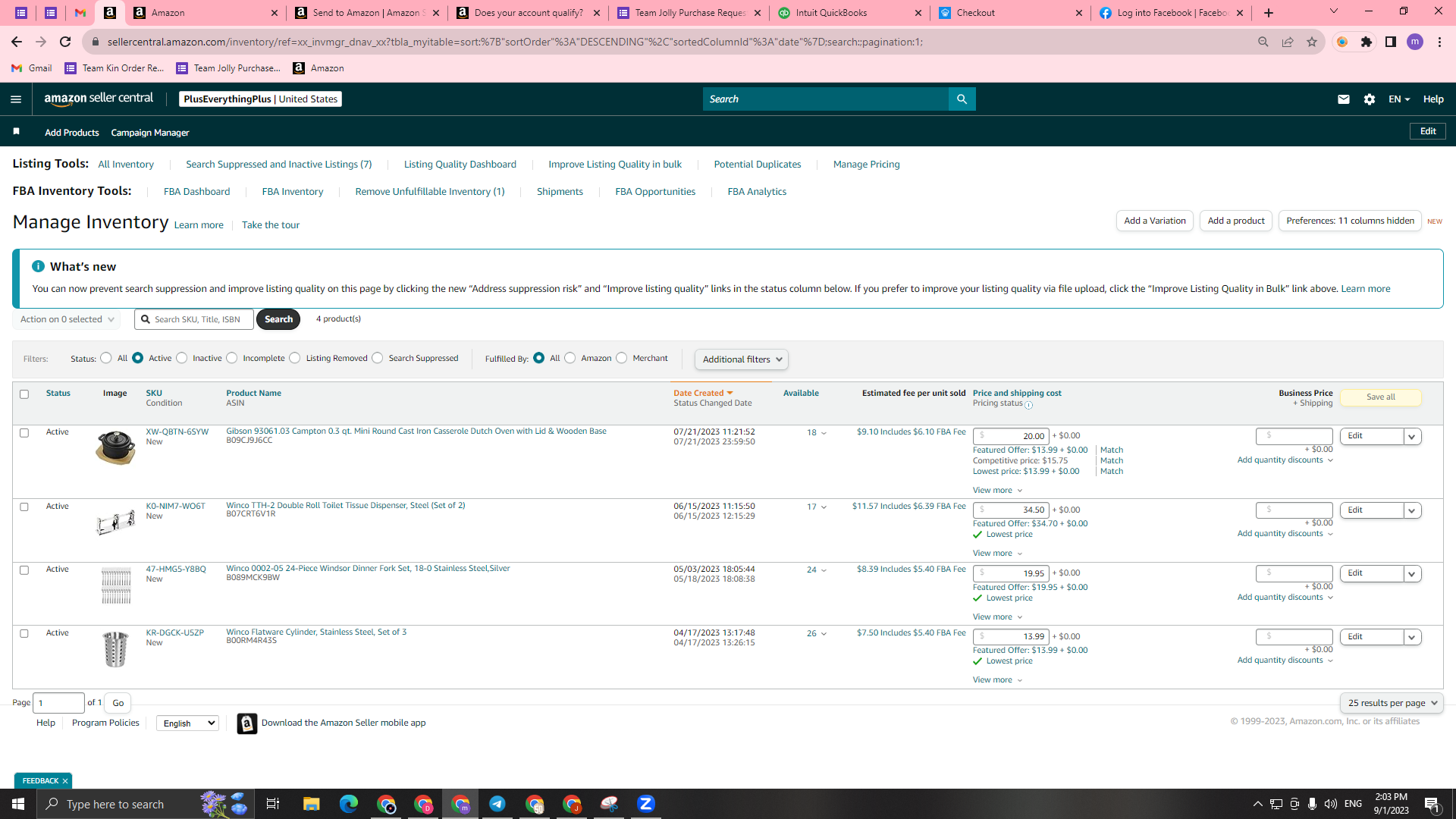Screen dimensions: 1456x819
Task: Open the Seller Central hamburger menu
Action: tap(16, 99)
